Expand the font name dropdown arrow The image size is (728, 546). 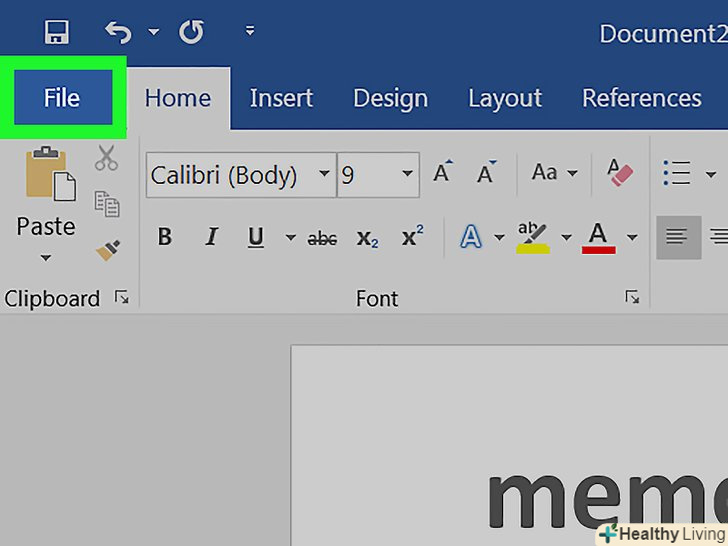click(324, 174)
